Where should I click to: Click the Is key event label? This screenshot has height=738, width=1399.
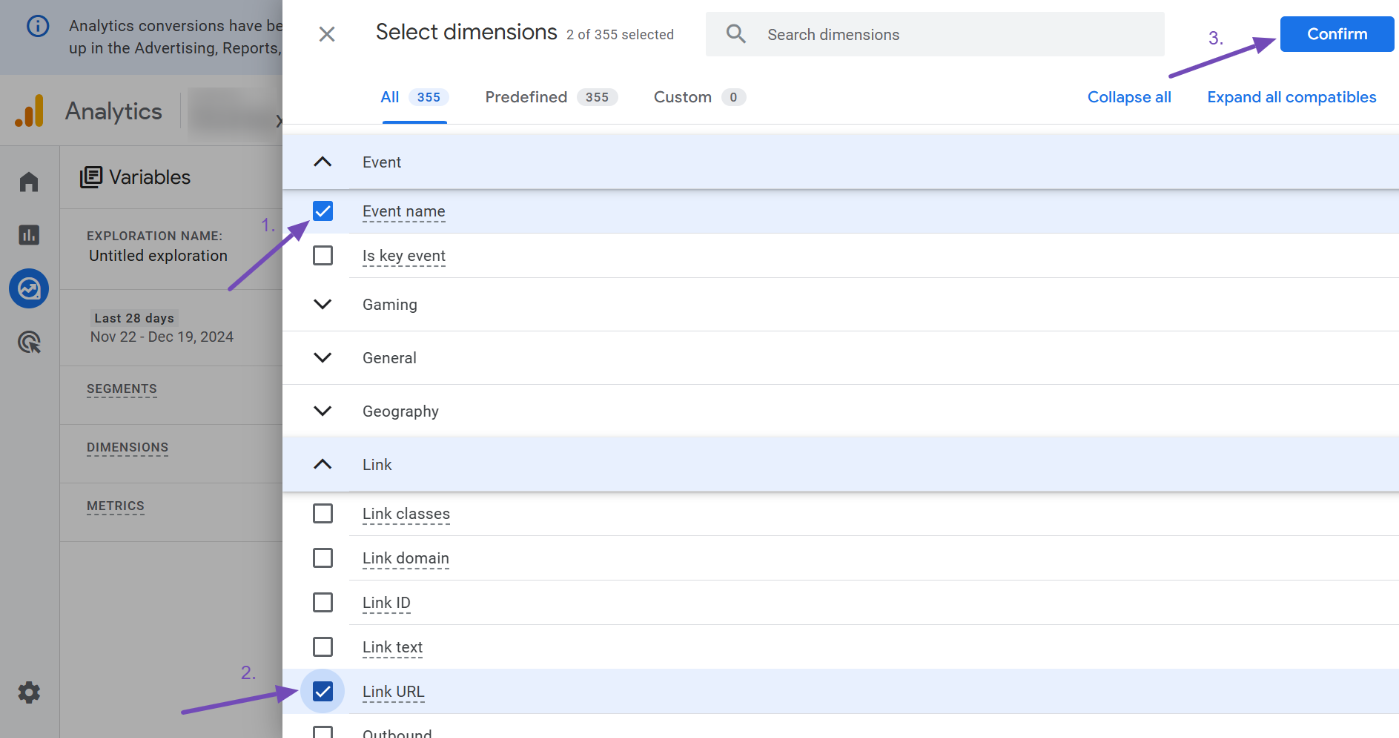pyautogui.click(x=404, y=256)
